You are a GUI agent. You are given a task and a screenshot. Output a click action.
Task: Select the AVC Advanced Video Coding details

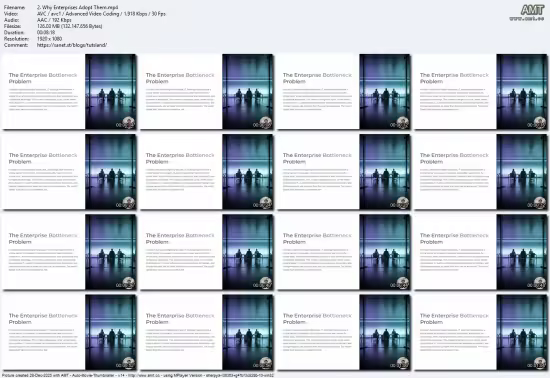coord(101,14)
